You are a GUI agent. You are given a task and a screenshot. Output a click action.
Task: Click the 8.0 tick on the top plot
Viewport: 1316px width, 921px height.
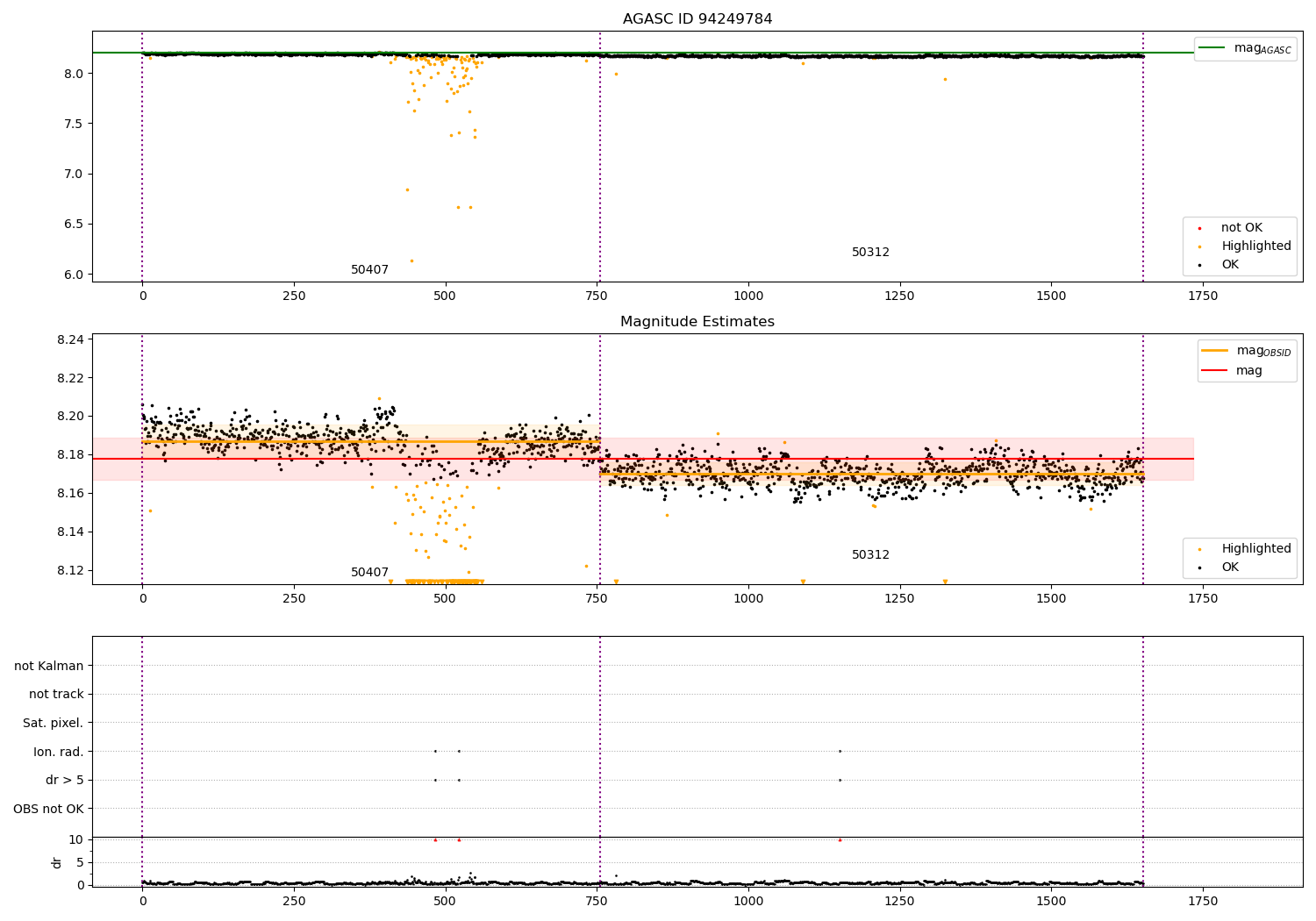tap(73, 74)
